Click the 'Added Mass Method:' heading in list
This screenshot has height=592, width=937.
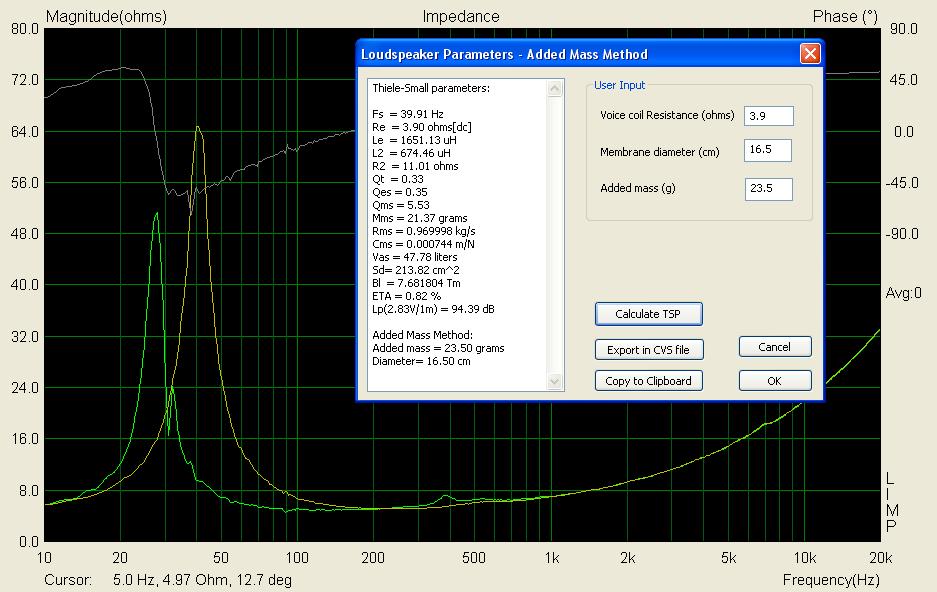[x=422, y=335]
